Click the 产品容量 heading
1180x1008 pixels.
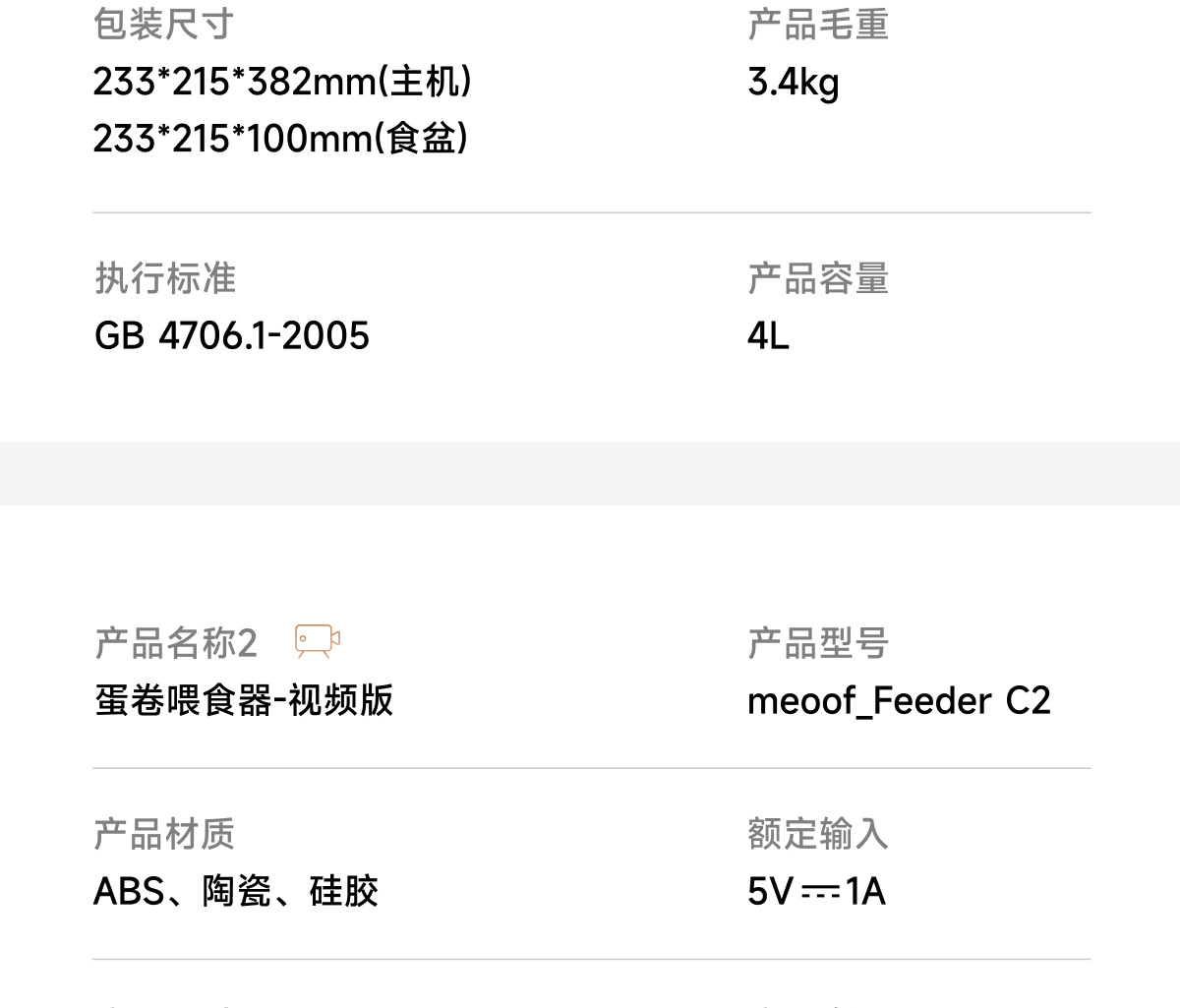pyautogui.click(x=817, y=278)
